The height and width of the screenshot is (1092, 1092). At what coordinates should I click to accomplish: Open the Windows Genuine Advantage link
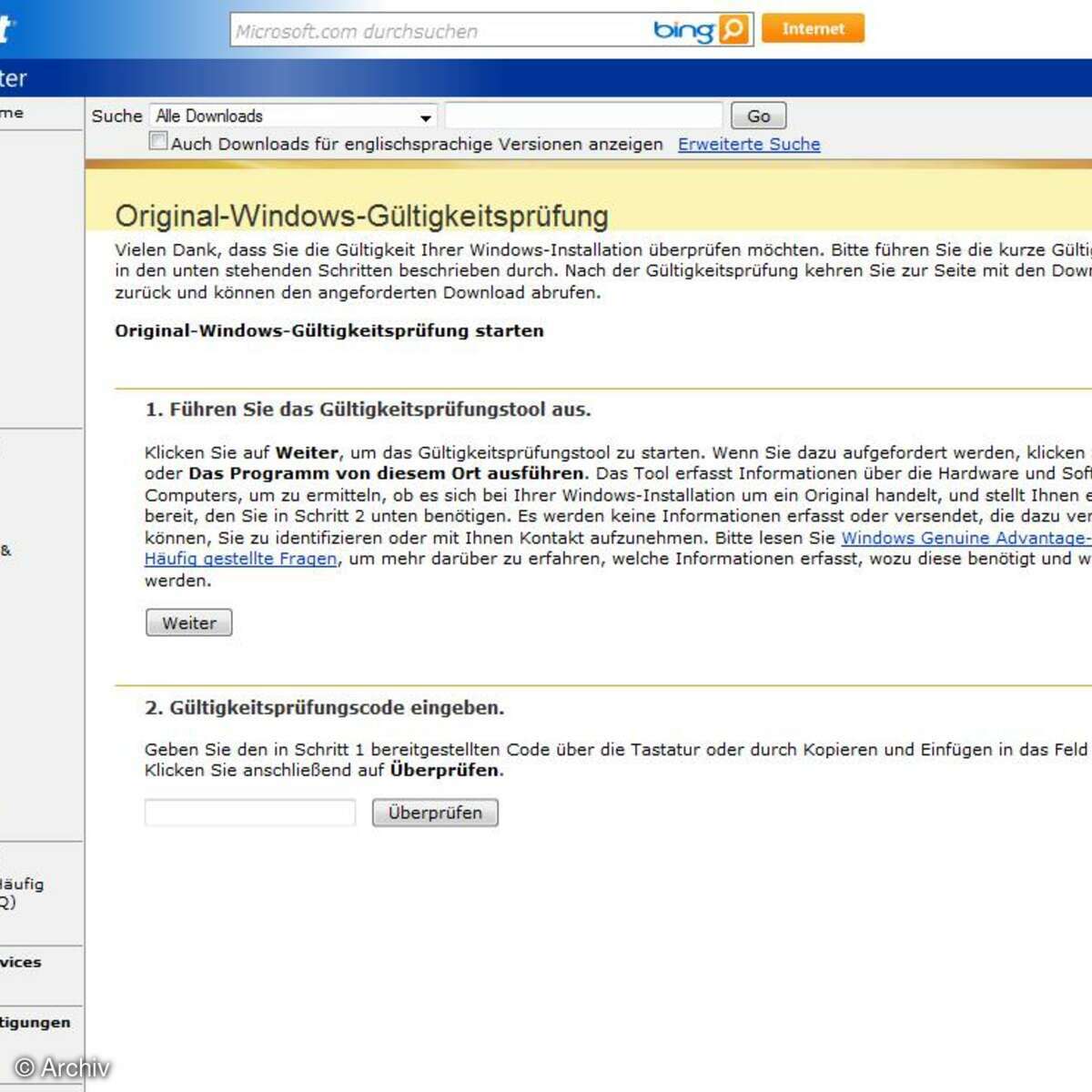click(x=965, y=538)
